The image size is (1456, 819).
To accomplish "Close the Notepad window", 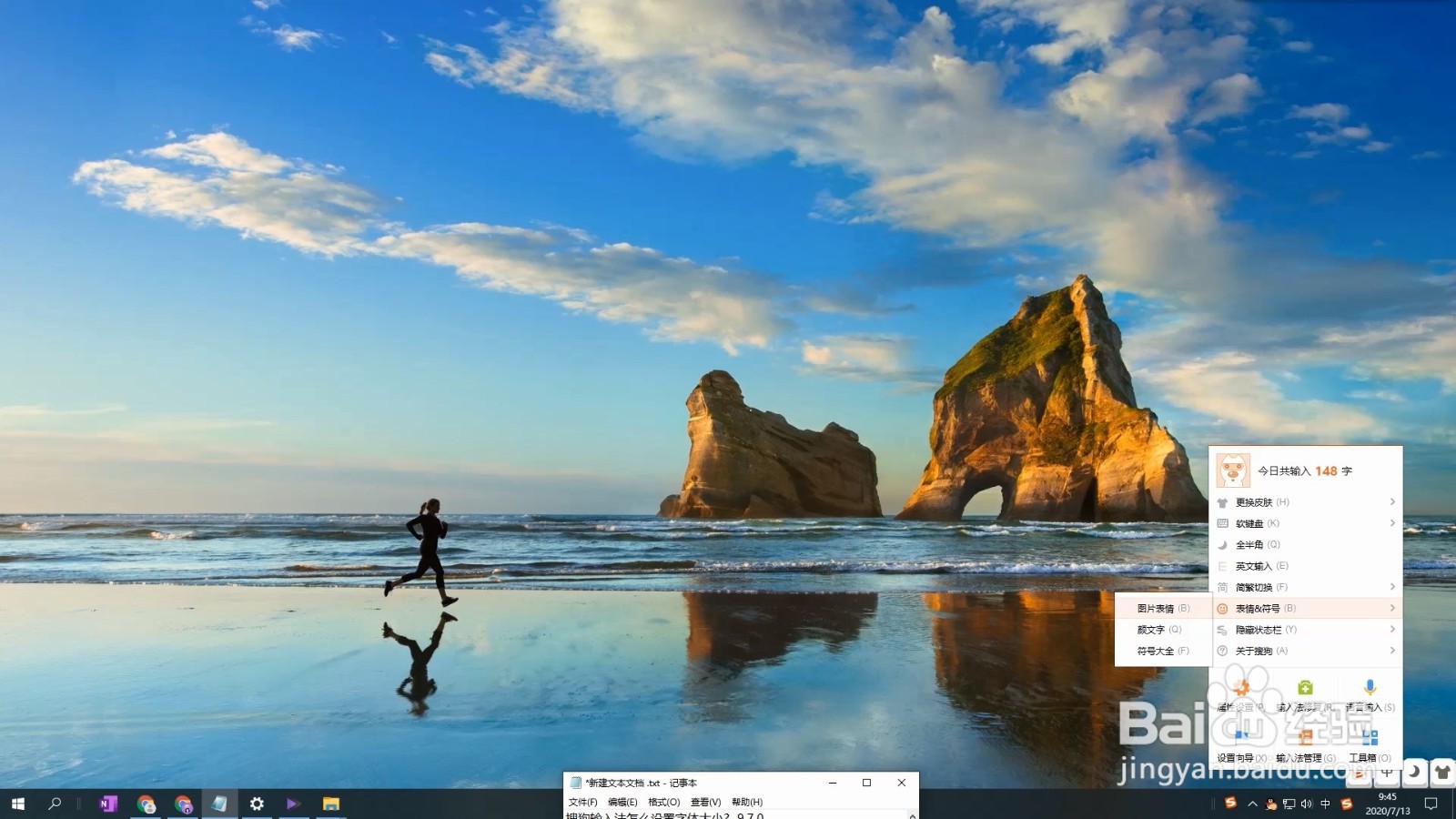I will (x=901, y=783).
